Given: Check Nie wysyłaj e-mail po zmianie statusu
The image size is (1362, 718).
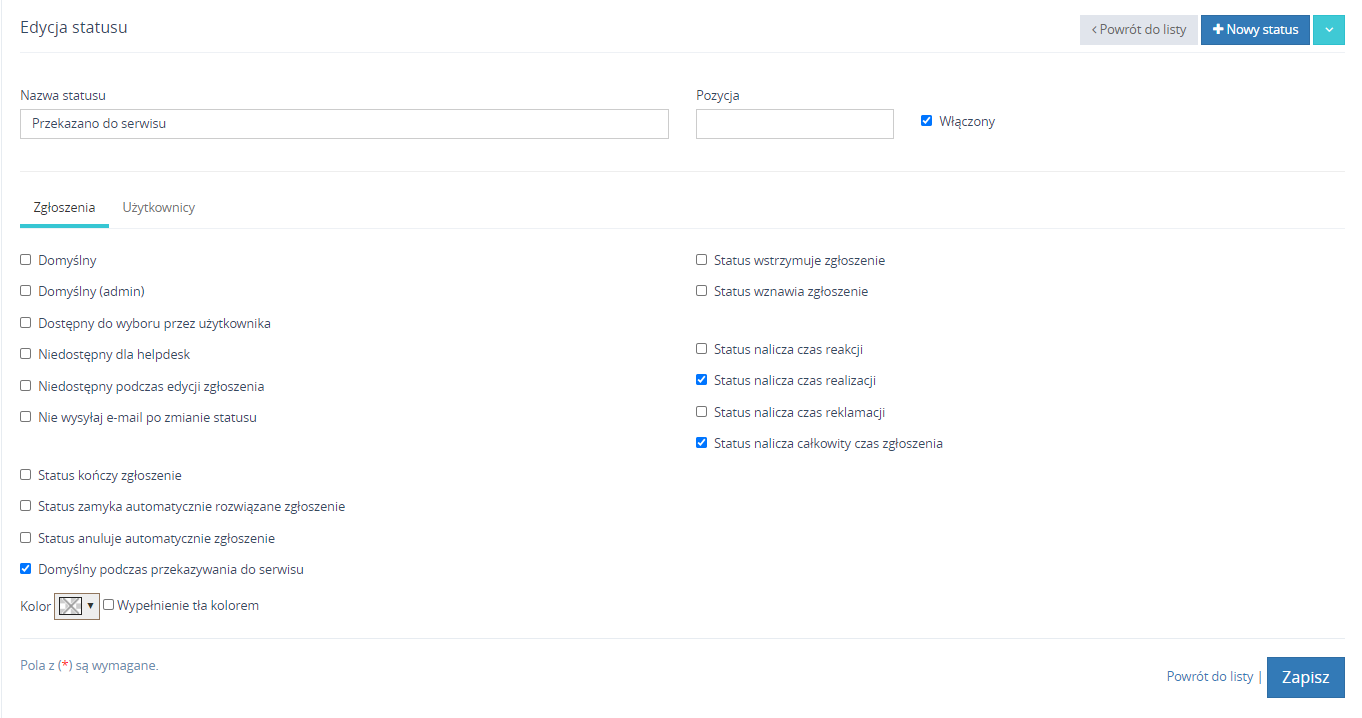Looking at the screenshot, I should [26, 417].
